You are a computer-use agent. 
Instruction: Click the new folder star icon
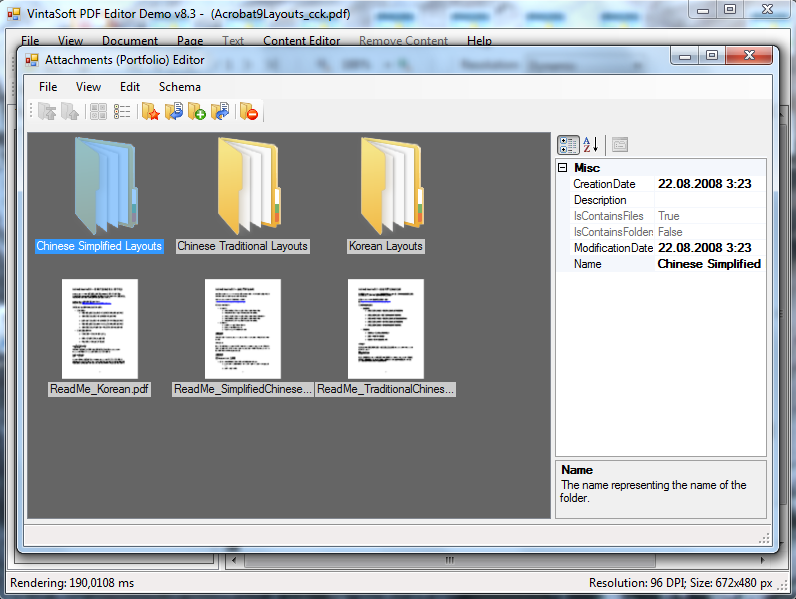pyautogui.click(x=151, y=111)
